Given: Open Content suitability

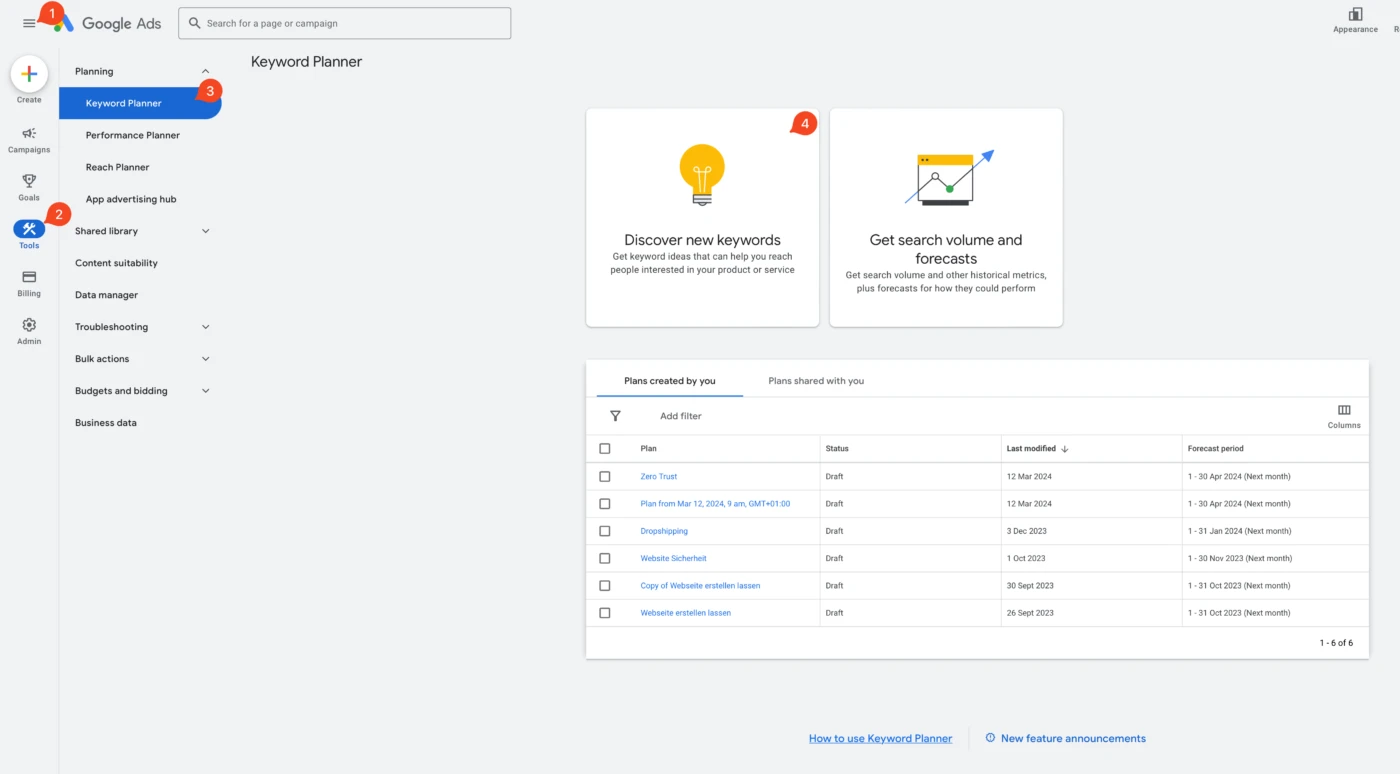Looking at the screenshot, I should (116, 263).
